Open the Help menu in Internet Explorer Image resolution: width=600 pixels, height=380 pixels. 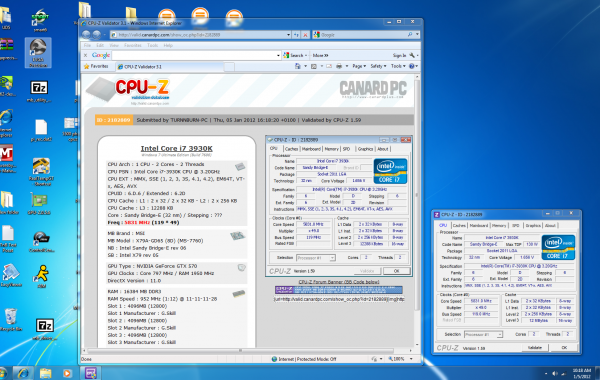[168, 45]
